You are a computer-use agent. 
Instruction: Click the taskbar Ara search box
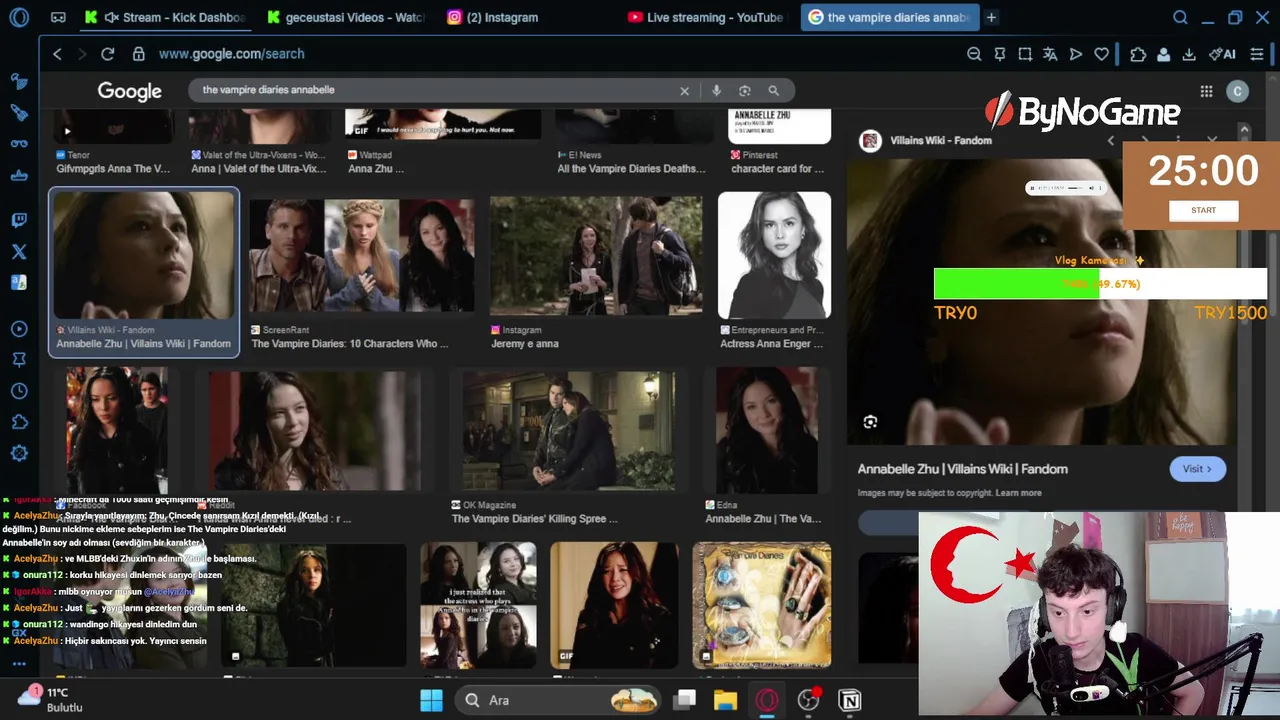[560, 700]
